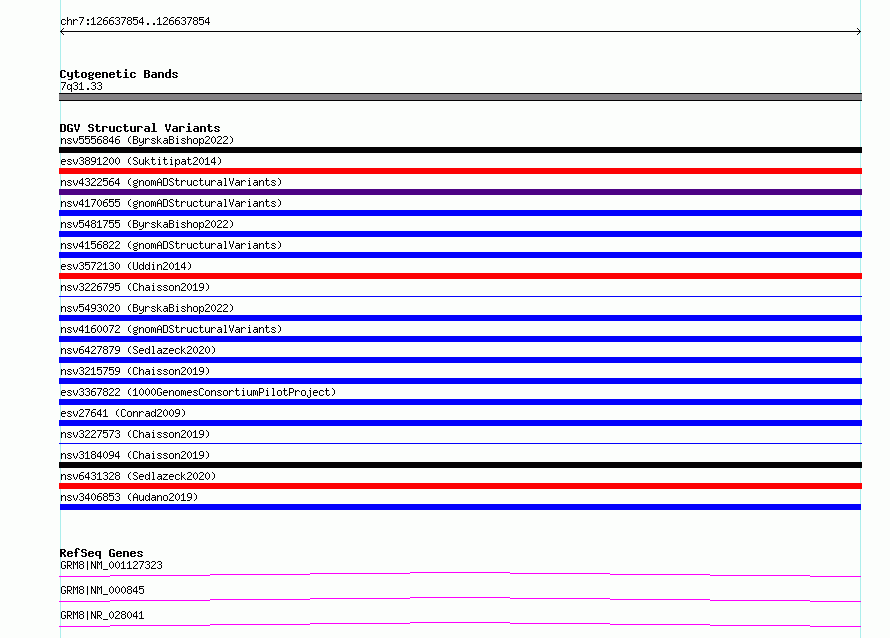Open variant nsv3184094 (Chaisson2019) label
The height and width of the screenshot is (638, 890).
pos(135,455)
